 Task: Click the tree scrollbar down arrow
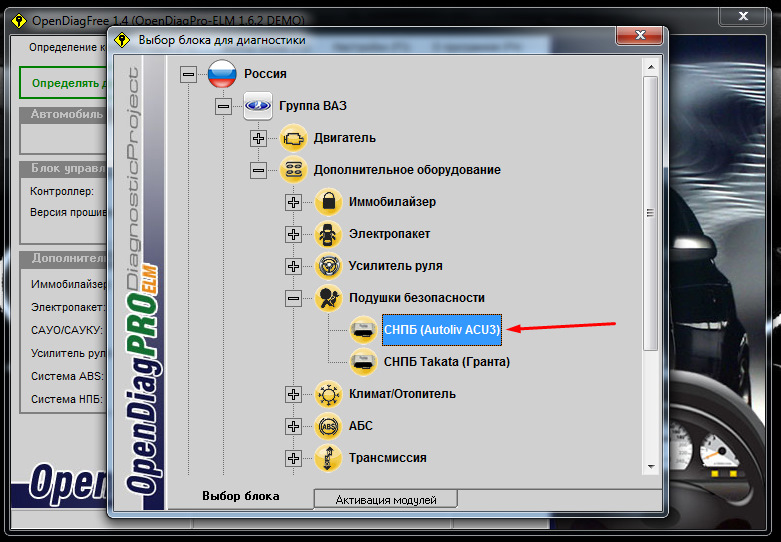click(651, 467)
